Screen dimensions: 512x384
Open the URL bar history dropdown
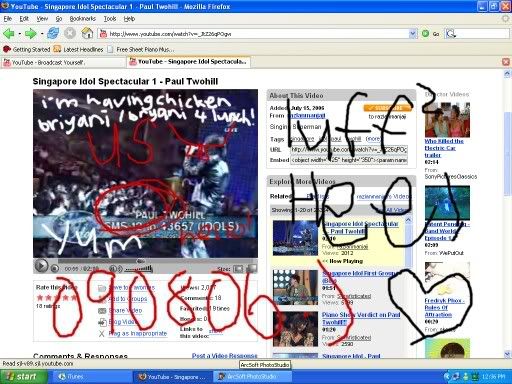click(413, 33)
